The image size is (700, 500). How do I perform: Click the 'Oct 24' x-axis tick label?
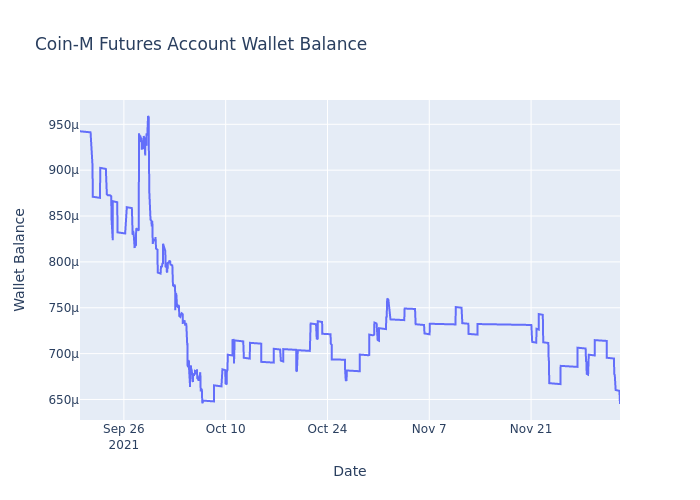[327, 429]
